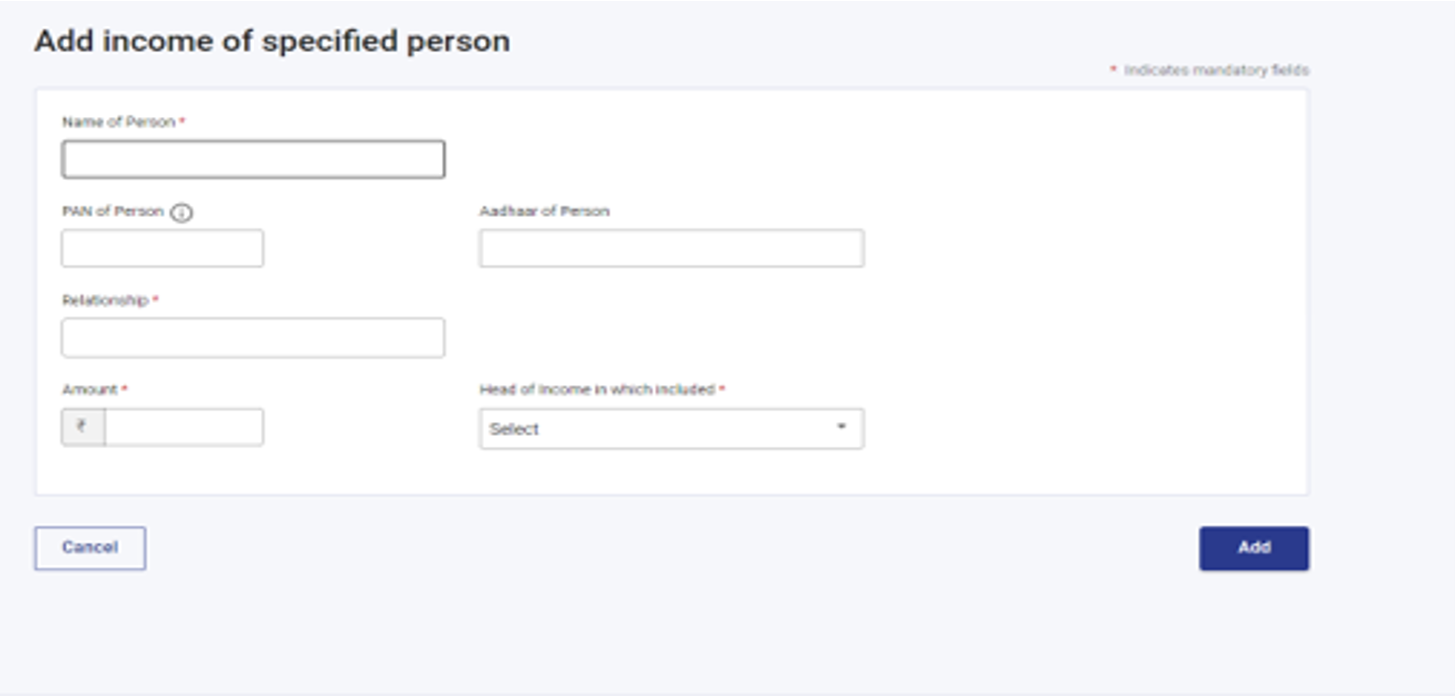Click the 'Amount' field label

click(x=90, y=390)
